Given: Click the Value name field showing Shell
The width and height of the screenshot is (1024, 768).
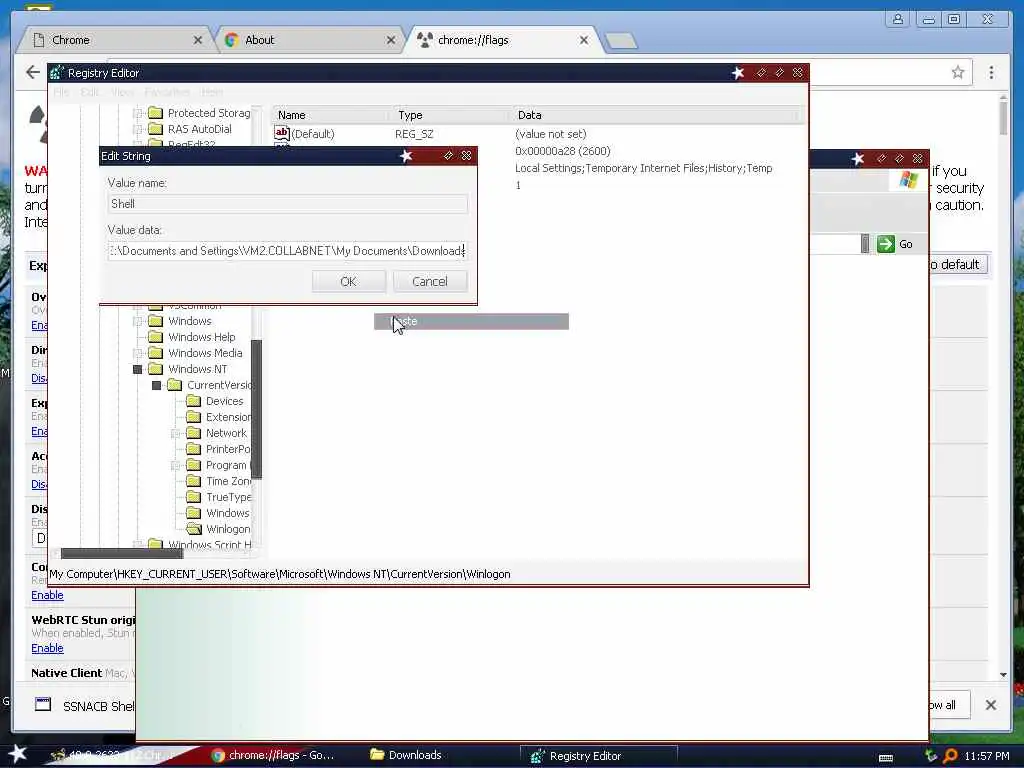Looking at the screenshot, I should (287, 204).
